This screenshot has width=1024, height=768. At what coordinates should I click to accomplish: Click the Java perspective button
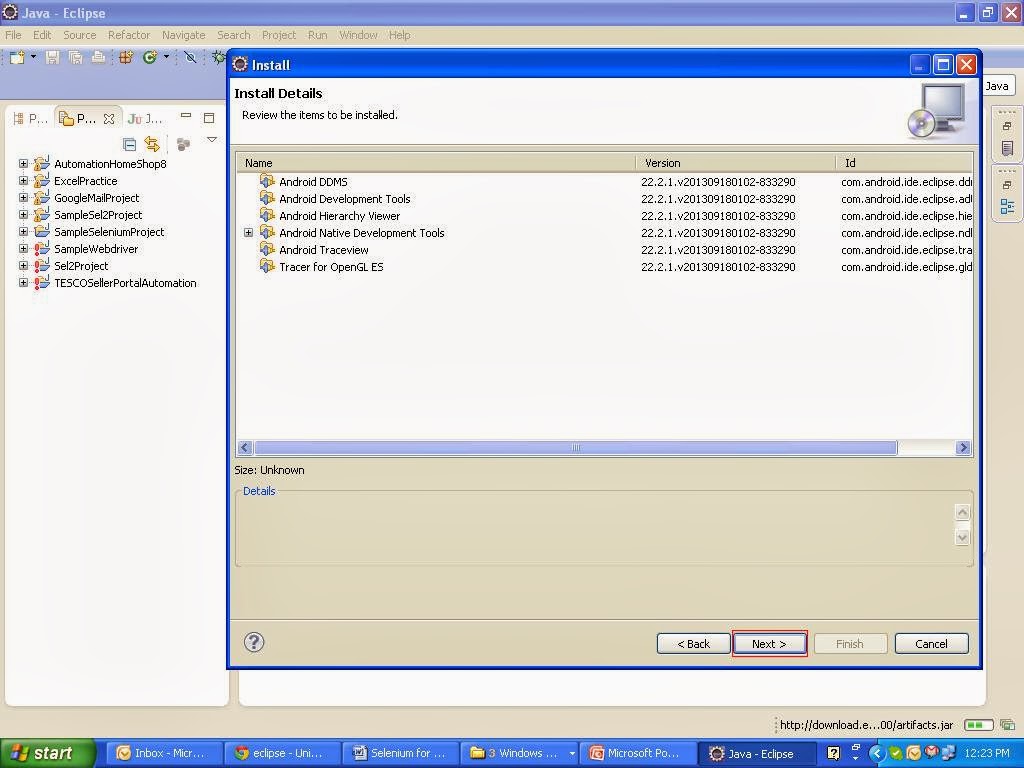click(x=997, y=86)
